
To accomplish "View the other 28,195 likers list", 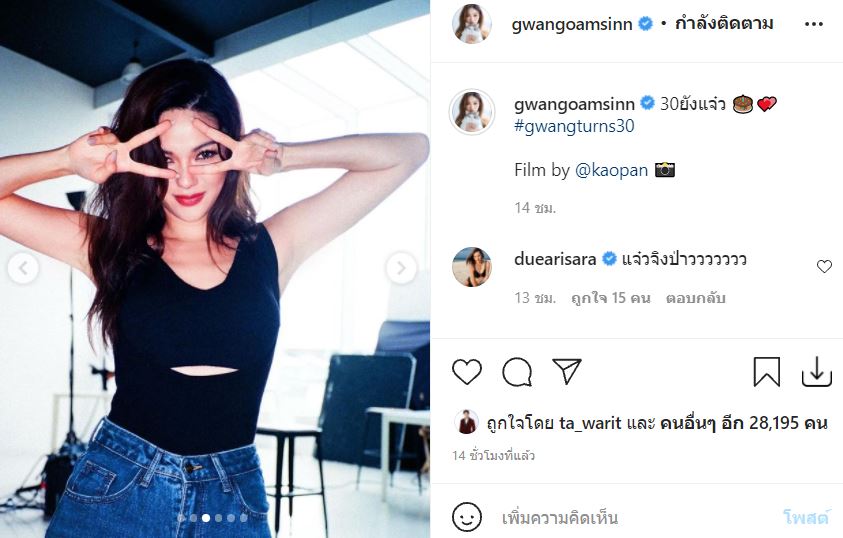I will pos(743,423).
